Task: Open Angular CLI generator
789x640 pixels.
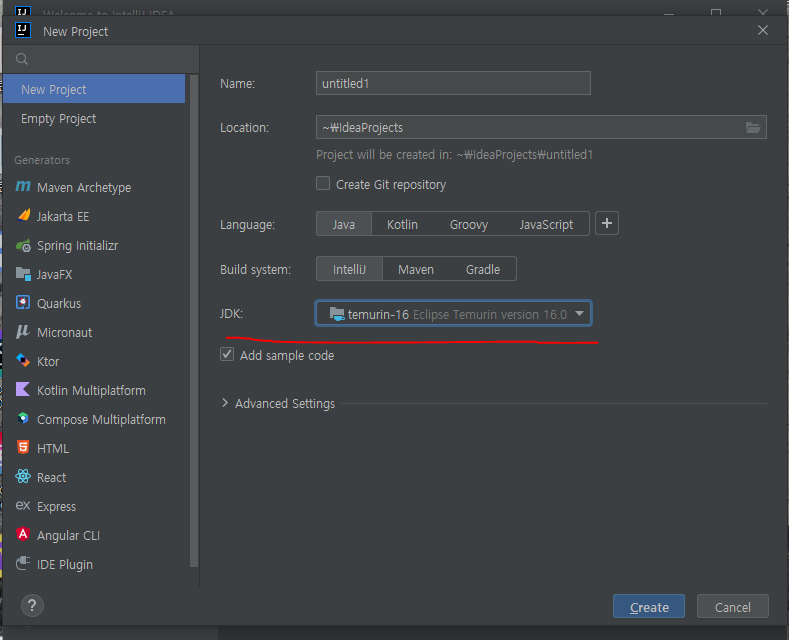Action: [94, 535]
